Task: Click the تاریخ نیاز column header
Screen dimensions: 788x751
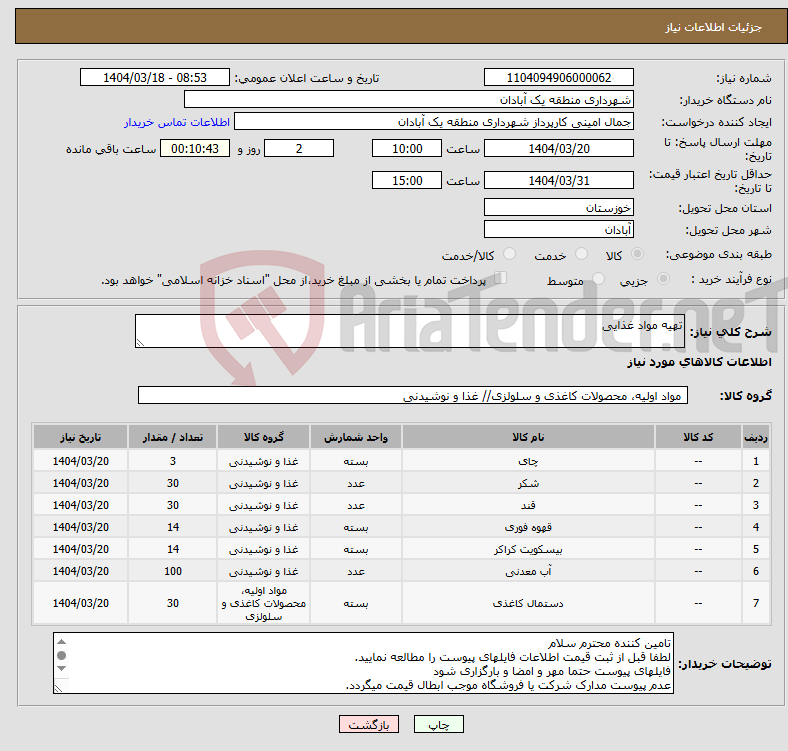Action: [x=80, y=437]
